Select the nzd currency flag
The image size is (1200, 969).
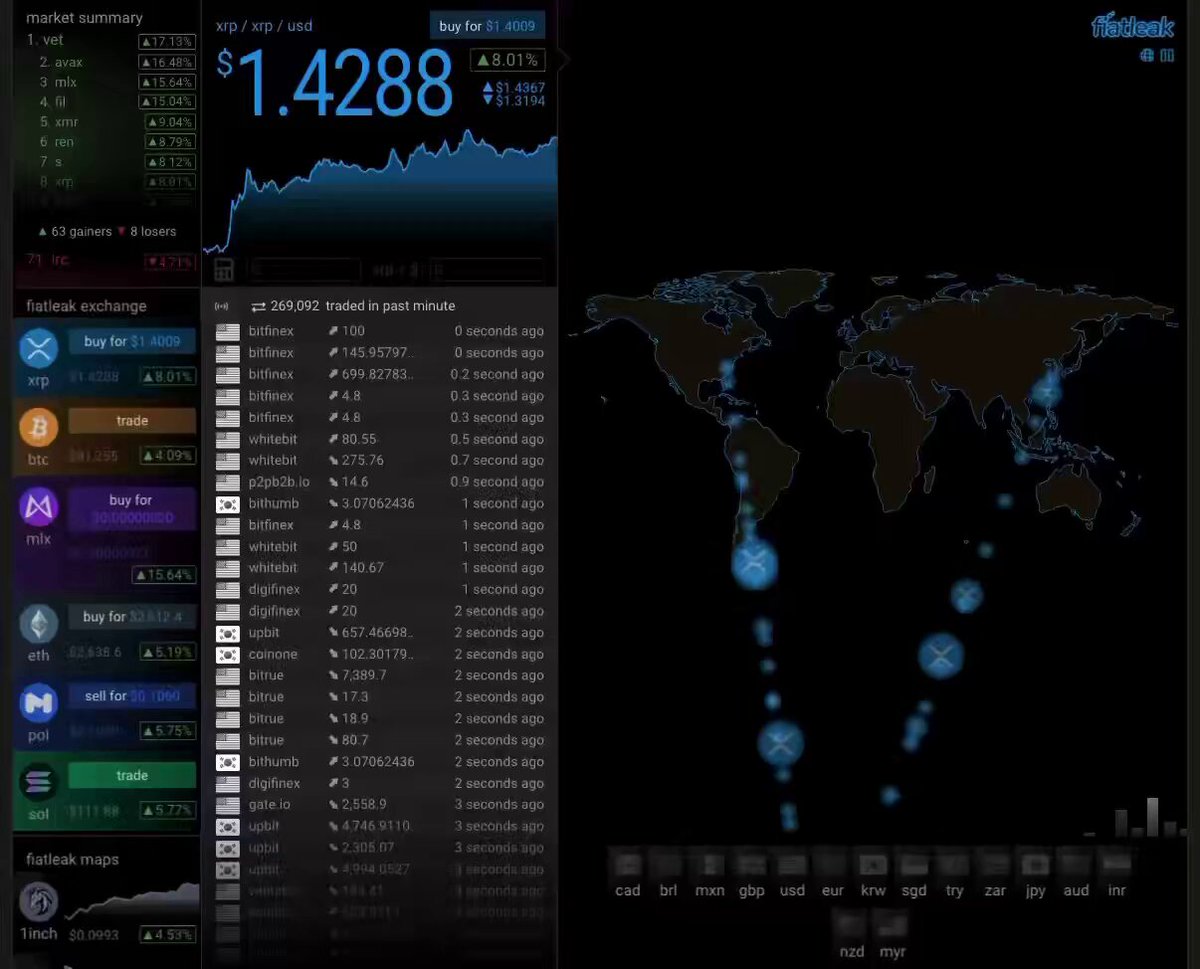[x=852, y=925]
